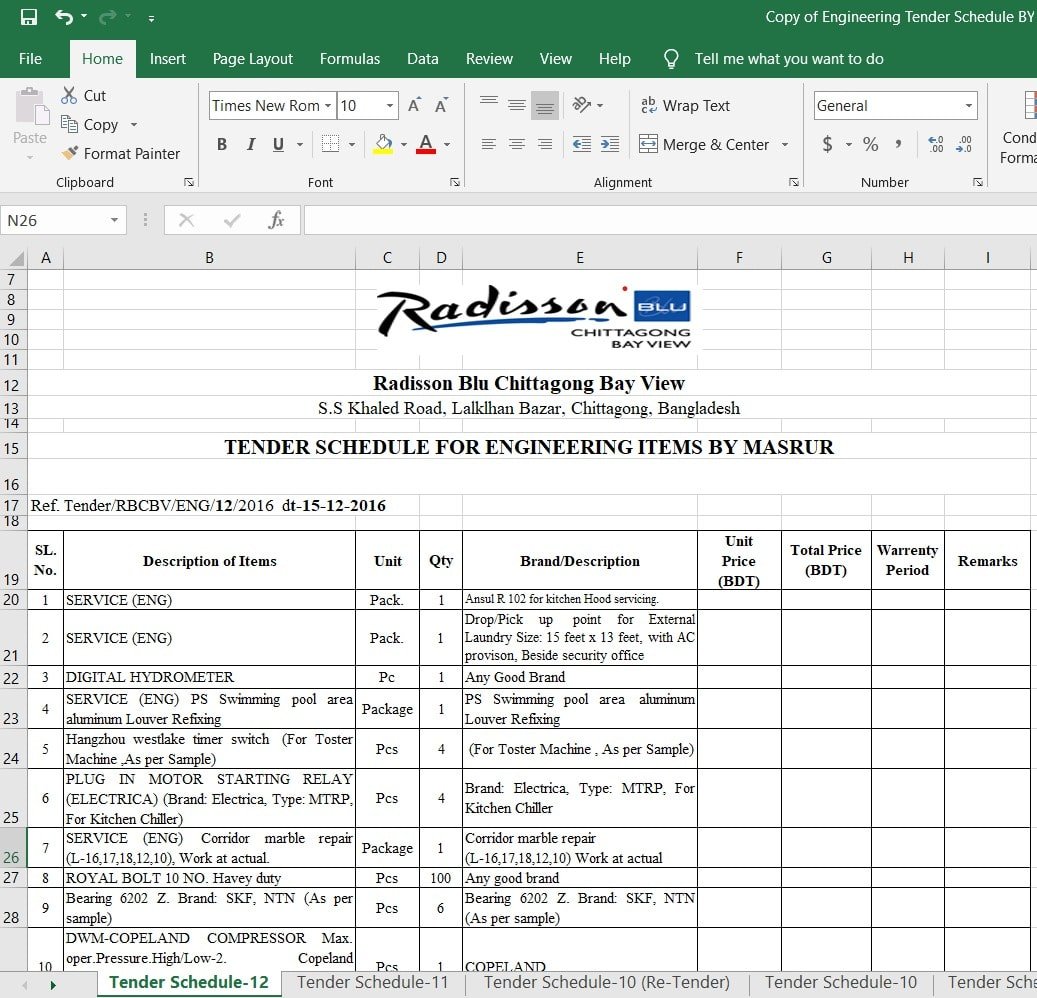Open the Name Box dropdown arrow
The image size is (1037, 998).
115,220
